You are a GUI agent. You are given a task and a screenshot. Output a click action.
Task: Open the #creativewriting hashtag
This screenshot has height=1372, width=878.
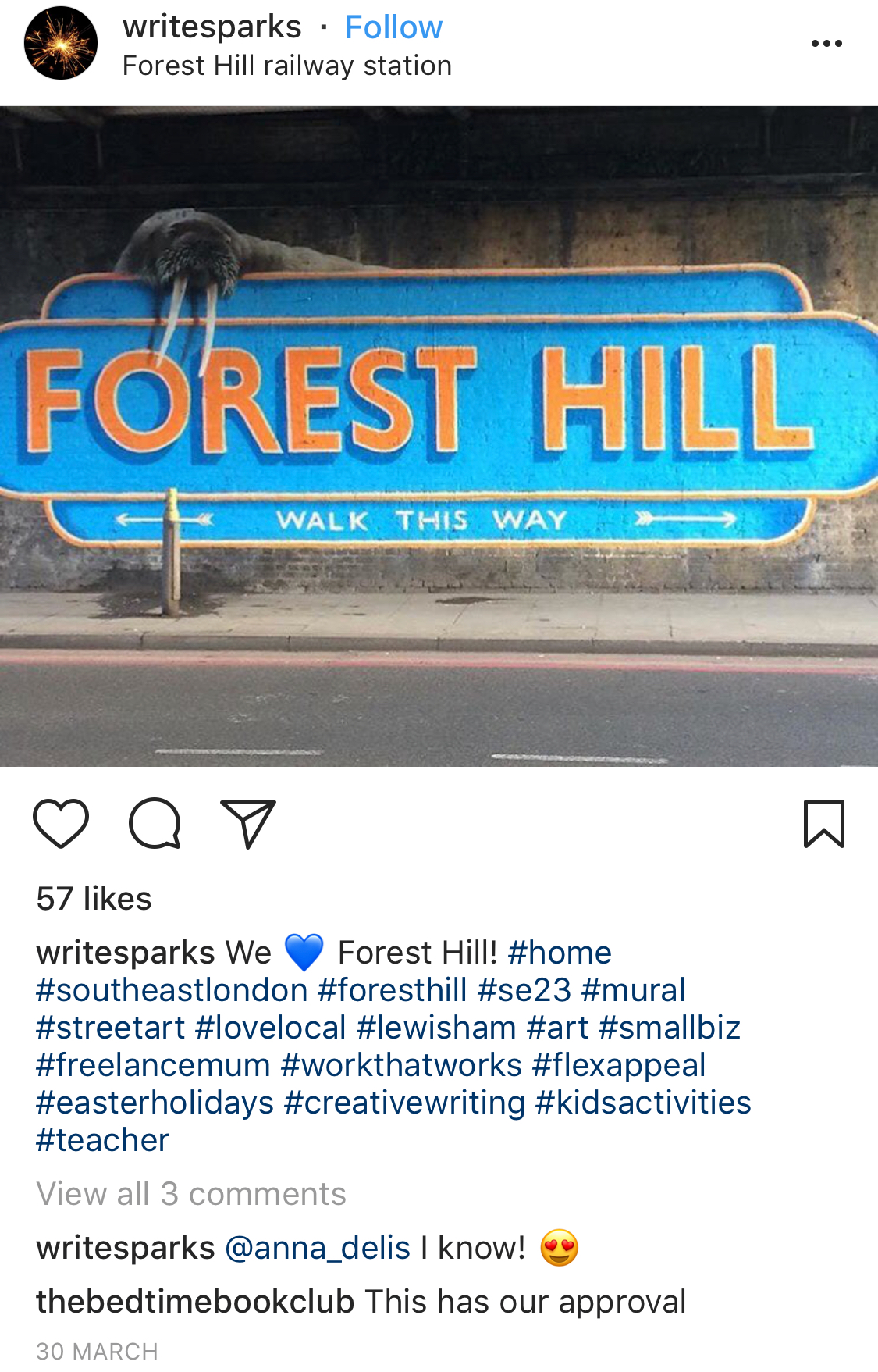(x=405, y=1103)
